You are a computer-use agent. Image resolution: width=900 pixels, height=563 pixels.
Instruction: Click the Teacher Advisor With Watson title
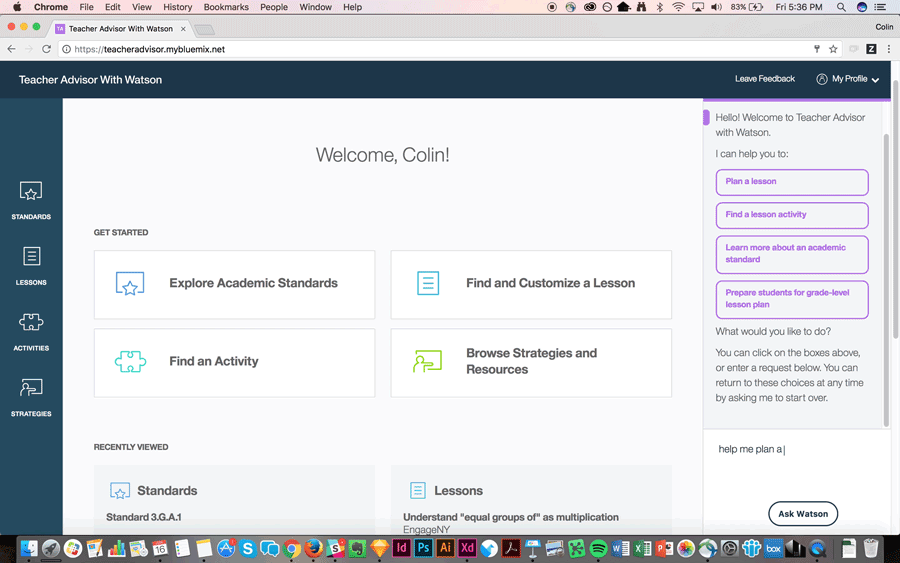[x=90, y=80]
